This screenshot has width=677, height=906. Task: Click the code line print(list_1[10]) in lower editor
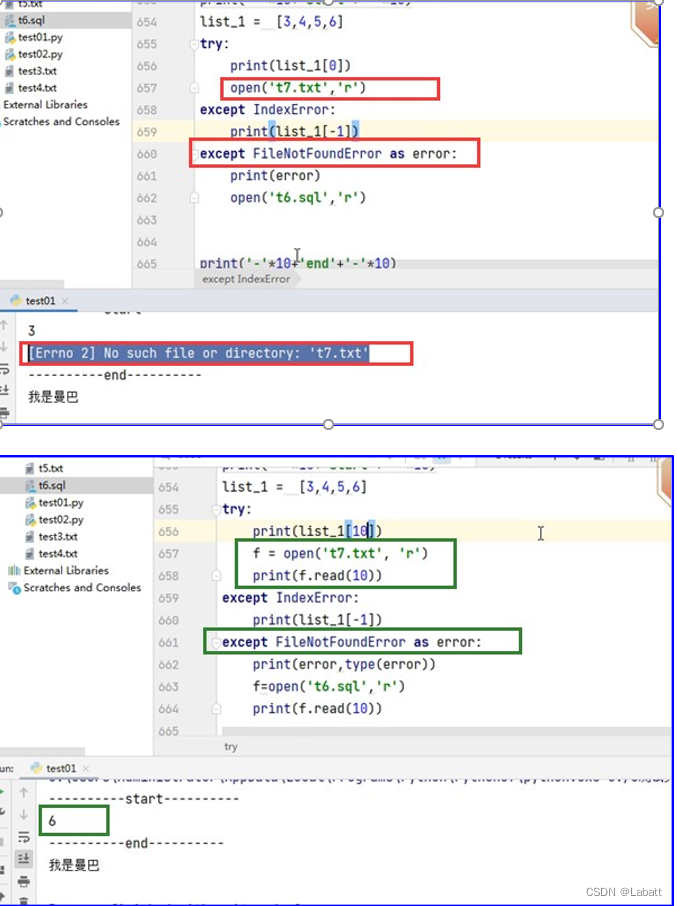[x=317, y=532]
